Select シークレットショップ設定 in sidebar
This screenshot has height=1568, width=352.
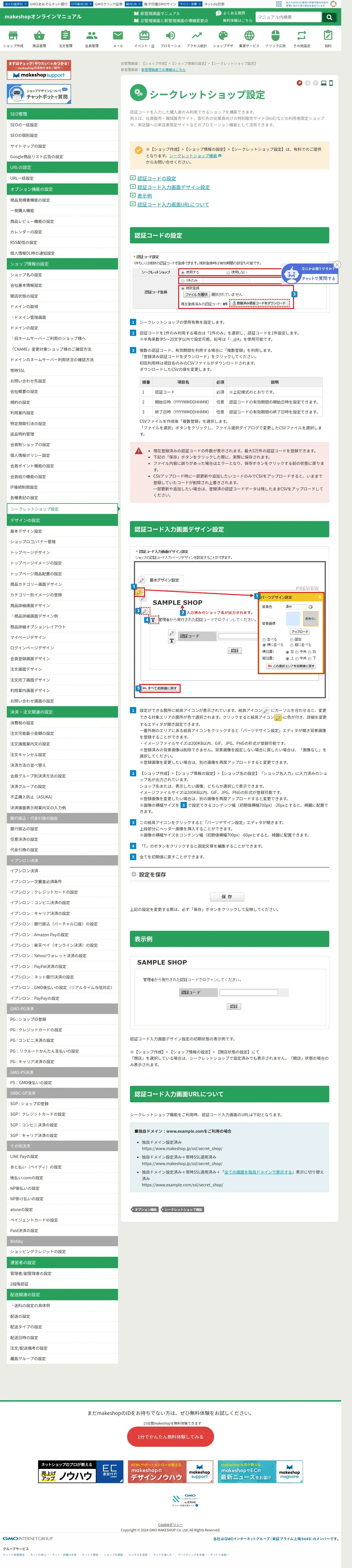pyautogui.click(x=62, y=509)
